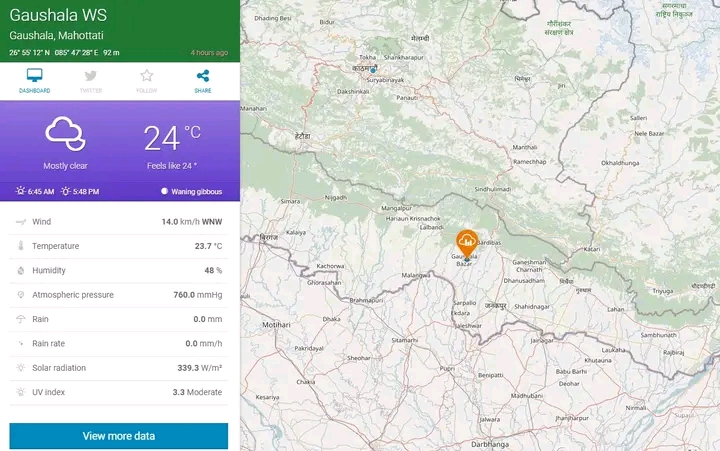Screen dimensions: 720x451
Task: Click the Mostly clear cloud icon
Action: [x=65, y=133]
